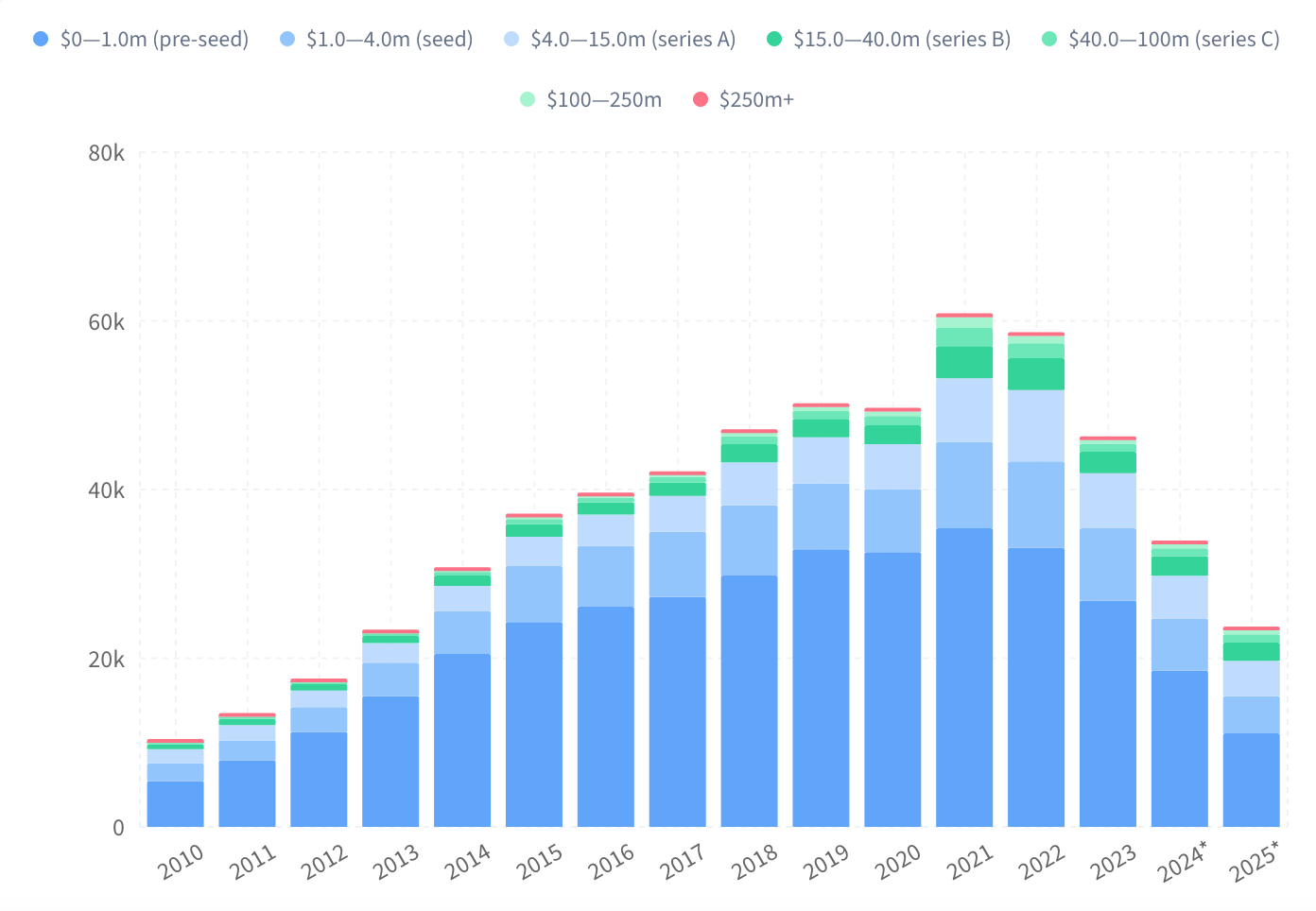Click the red $250m+ legend dot
The image size is (1316, 911).
coord(701,99)
